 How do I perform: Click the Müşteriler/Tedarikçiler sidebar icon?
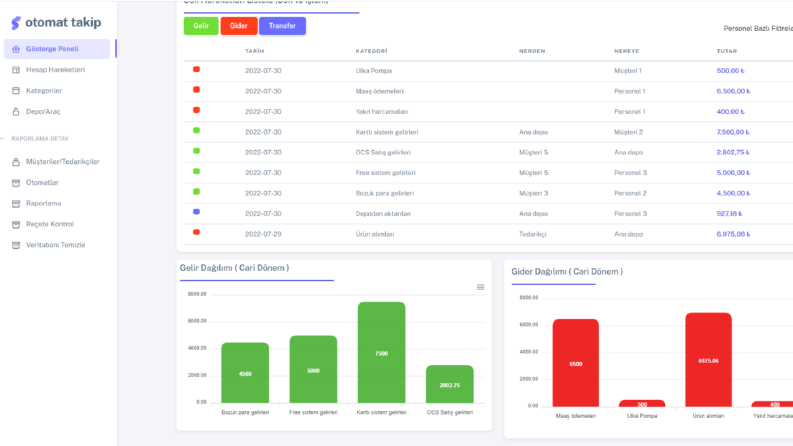click(16, 162)
